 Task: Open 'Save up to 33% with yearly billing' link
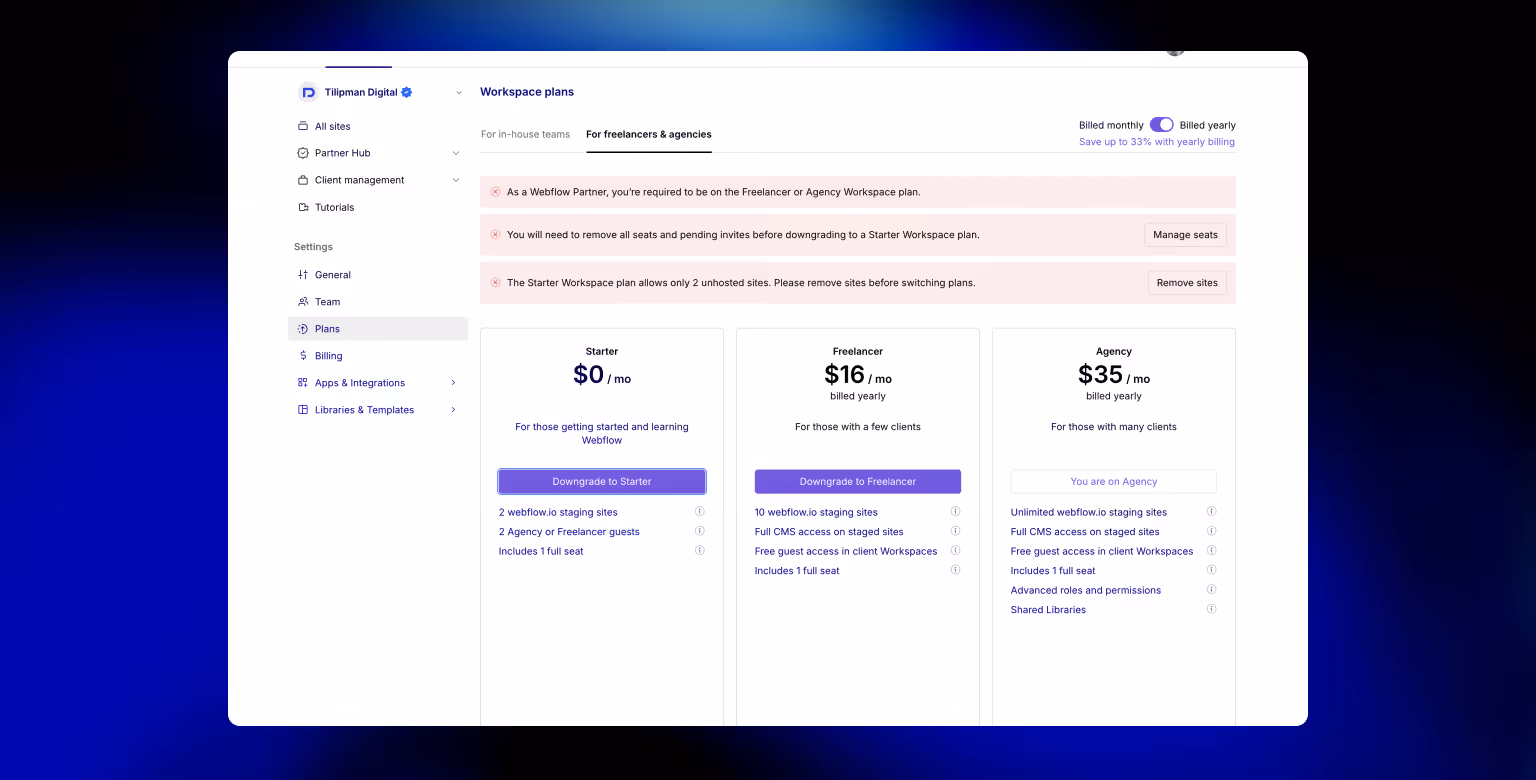coord(1157,141)
